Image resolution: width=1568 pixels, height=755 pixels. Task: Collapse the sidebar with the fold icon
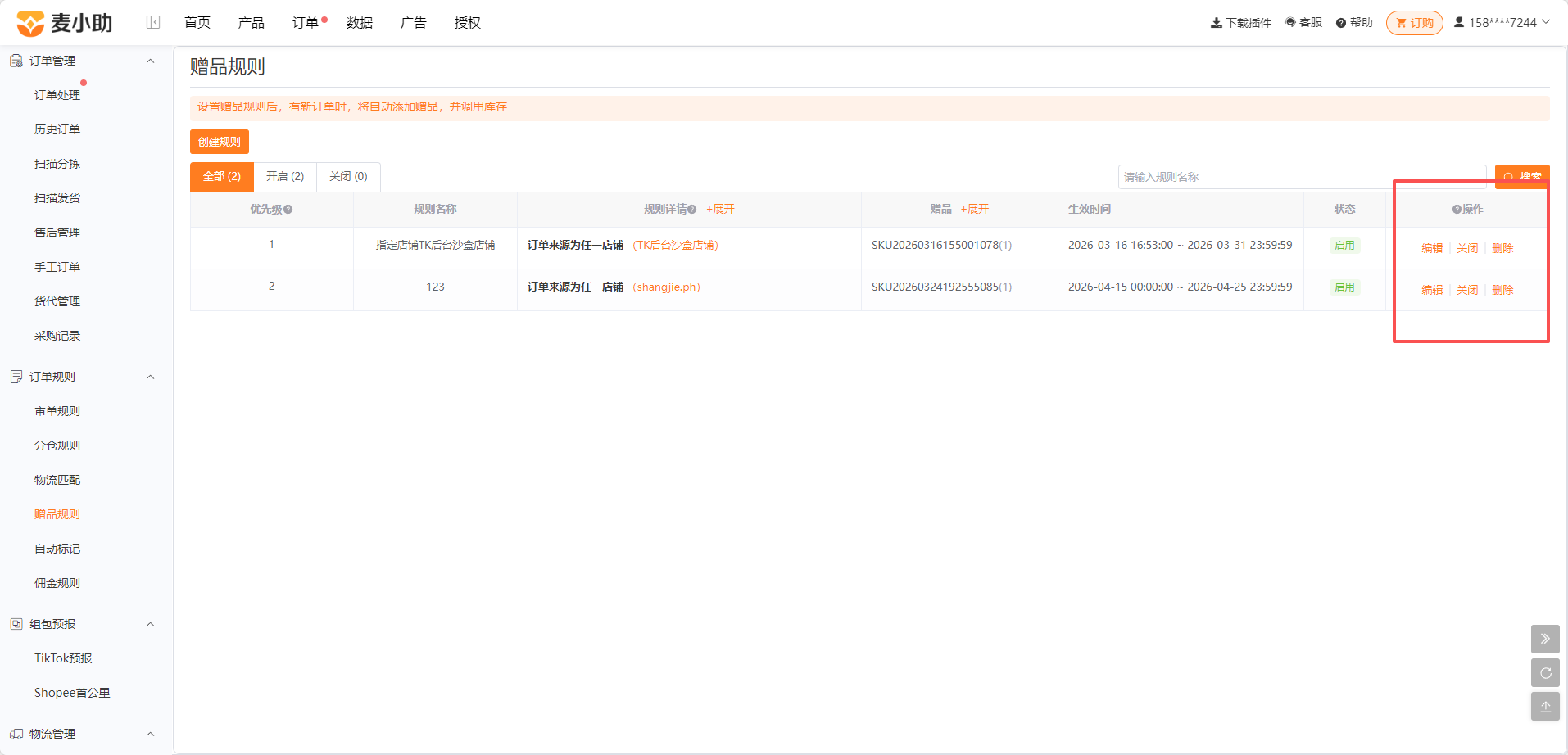pos(153,22)
